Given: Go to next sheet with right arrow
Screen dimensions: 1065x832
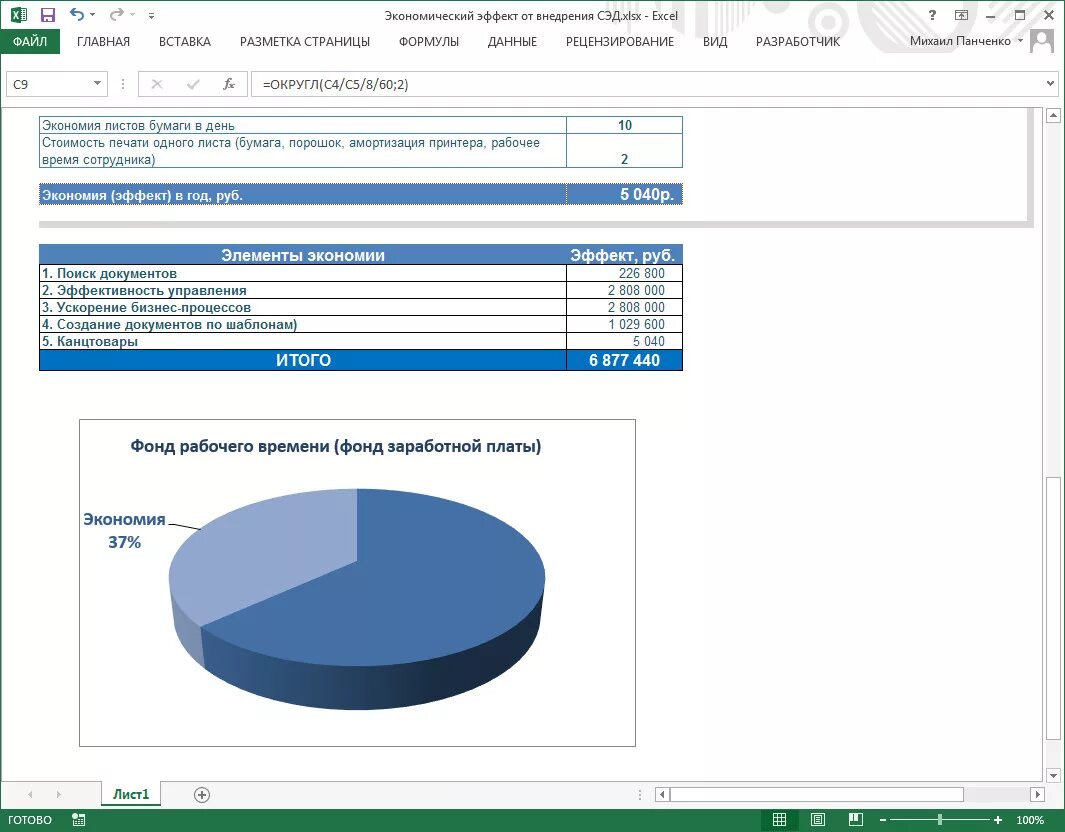Looking at the screenshot, I should [58, 794].
